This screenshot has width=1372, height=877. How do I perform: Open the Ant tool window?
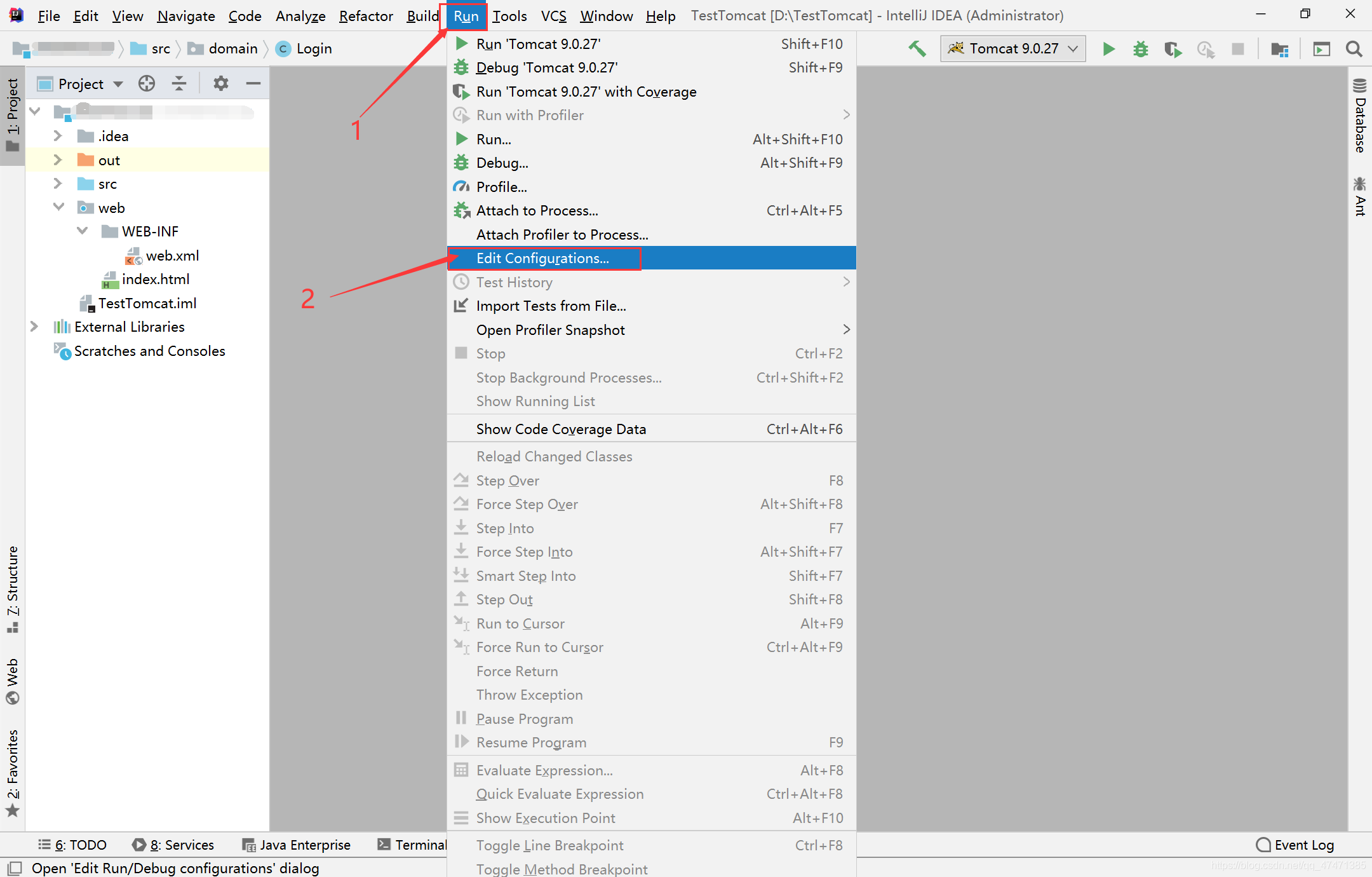point(1359,196)
